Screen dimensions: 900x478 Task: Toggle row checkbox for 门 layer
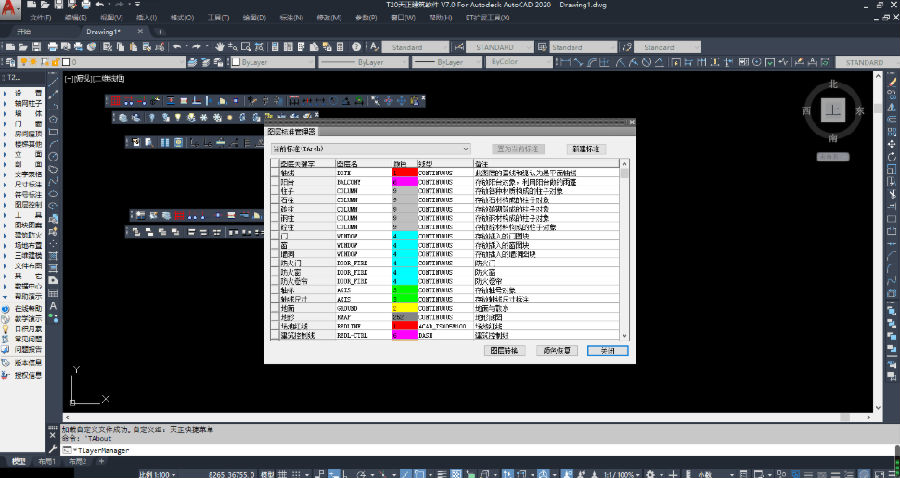[x=274, y=236]
